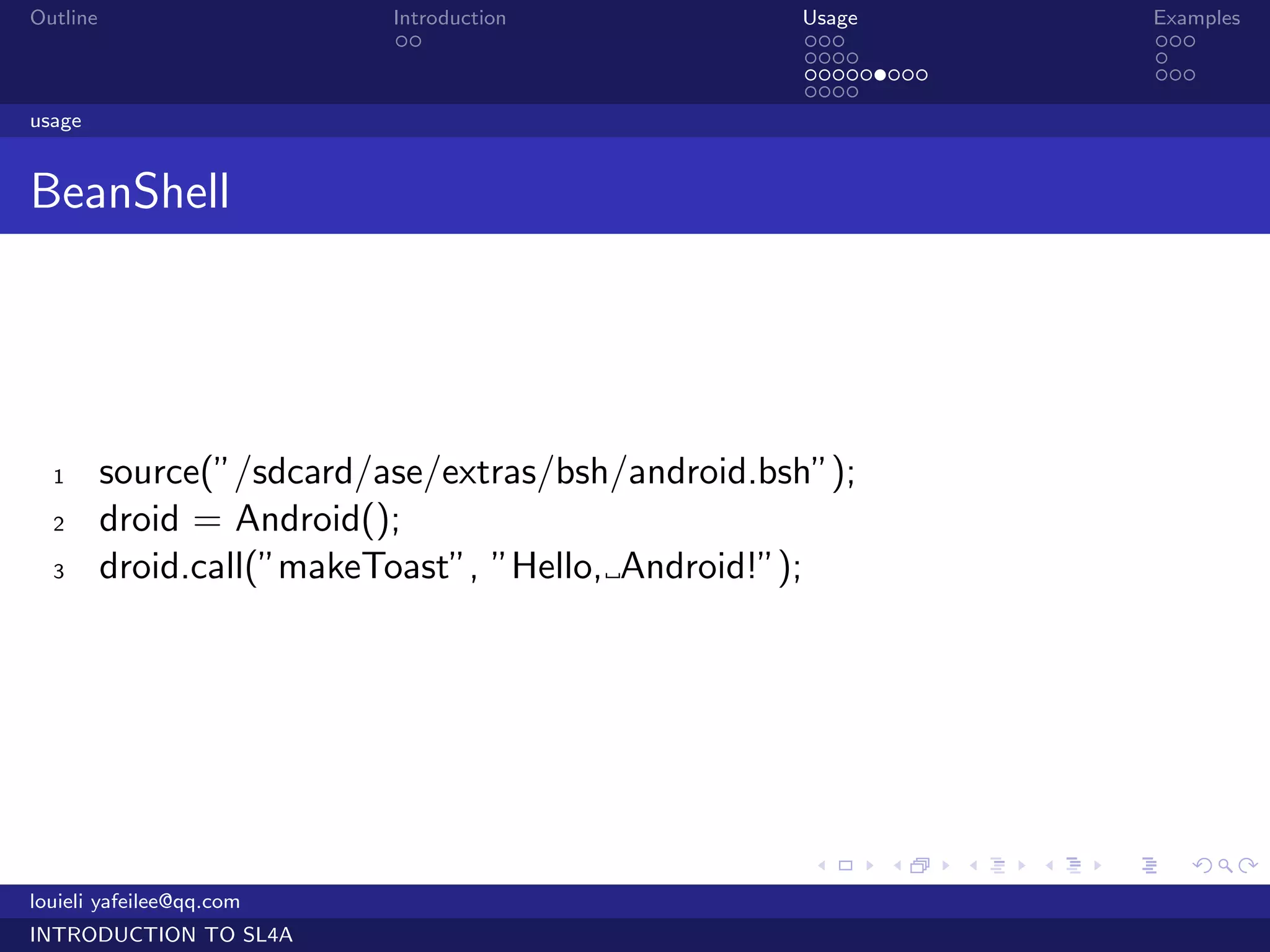Click author text 'louieli yafeilee@qq.com'
Screen dimensions: 1270x952
pos(135,902)
